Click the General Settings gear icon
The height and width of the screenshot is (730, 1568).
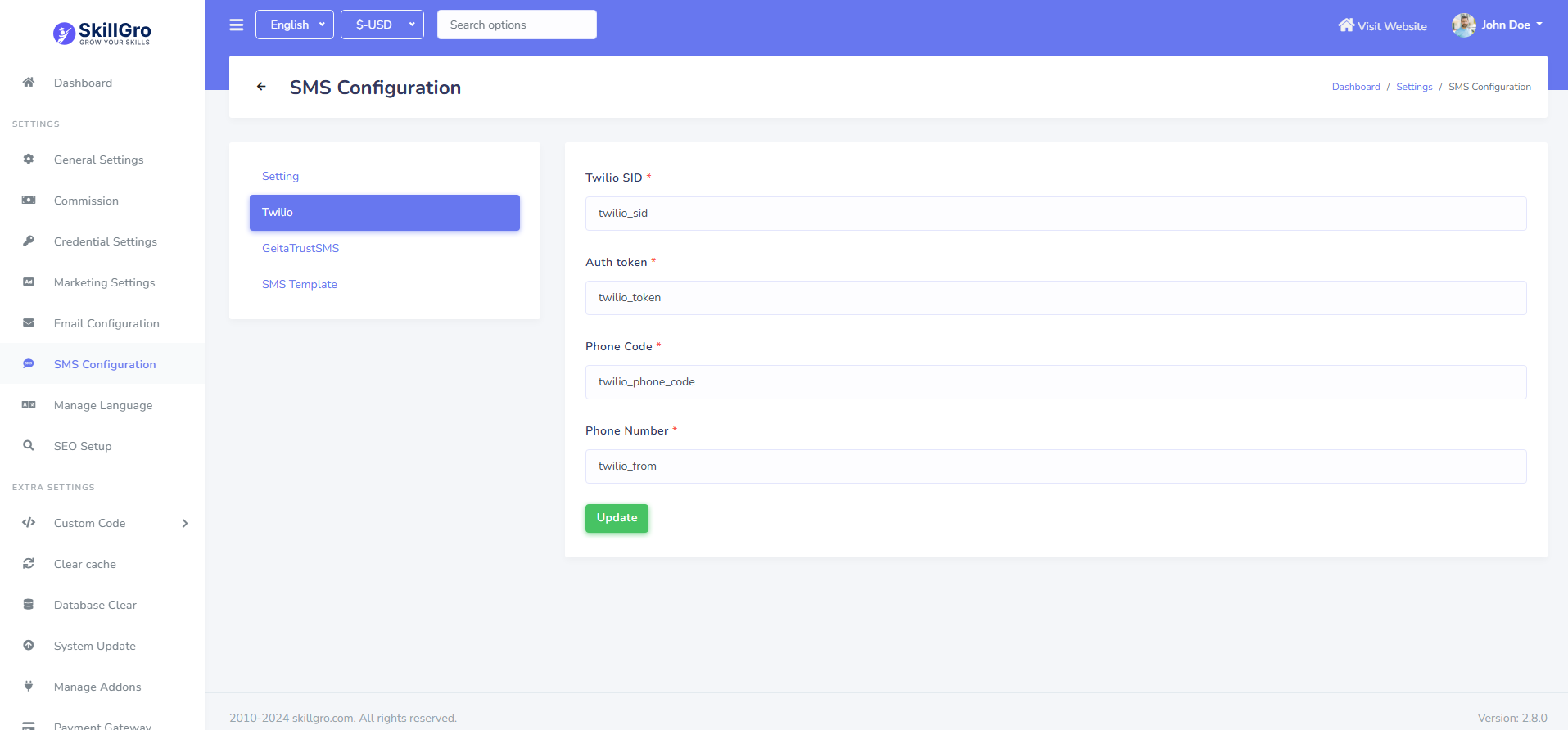pyautogui.click(x=29, y=160)
